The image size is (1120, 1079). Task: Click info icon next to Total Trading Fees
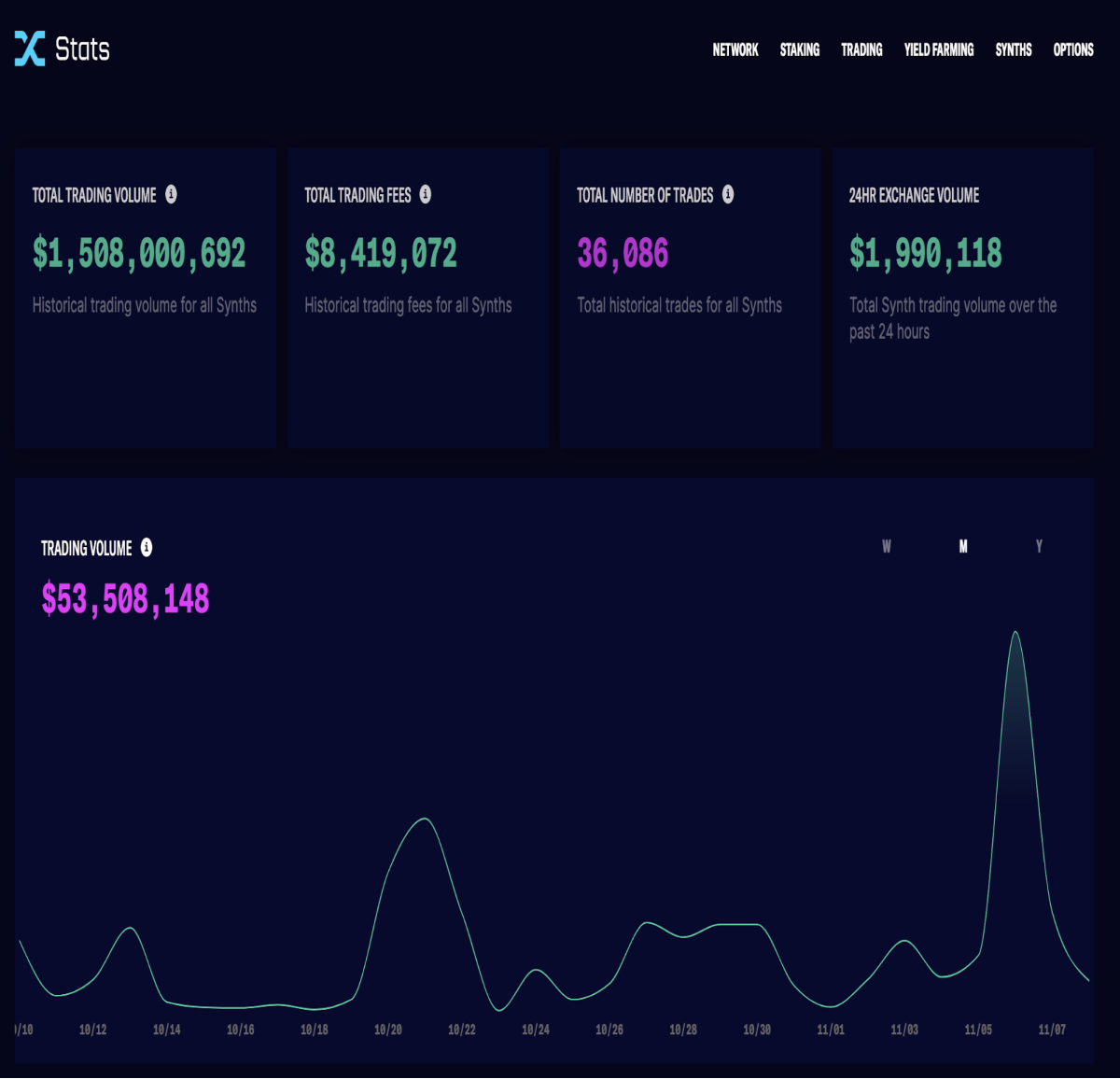point(426,194)
